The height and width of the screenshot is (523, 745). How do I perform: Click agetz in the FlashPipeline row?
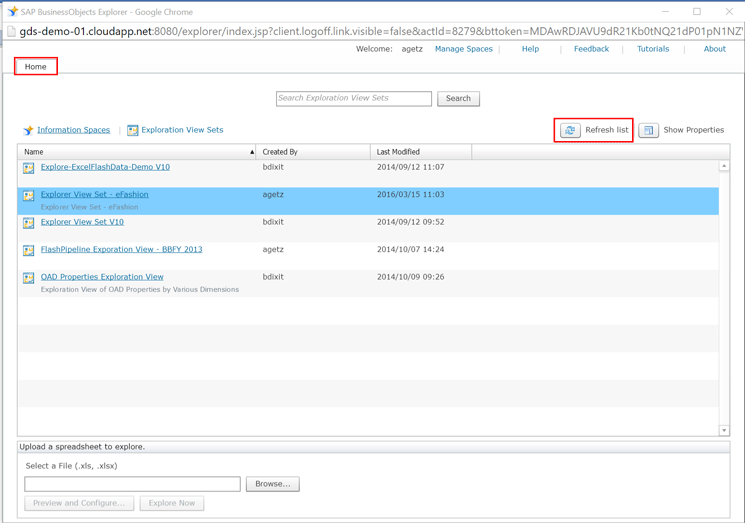[273, 250]
